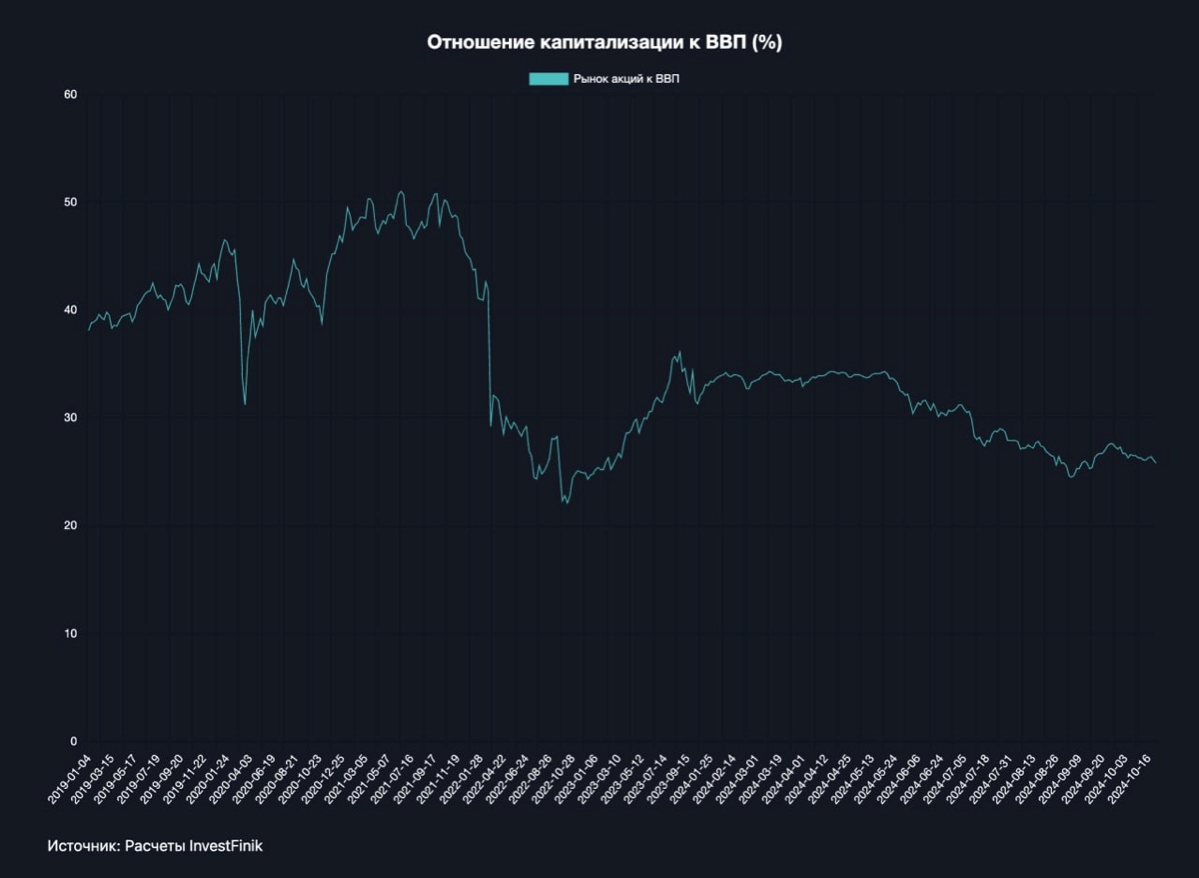Click the x-axis date 2023-01-06
This screenshot has width=1199, height=878.
(x=575, y=779)
